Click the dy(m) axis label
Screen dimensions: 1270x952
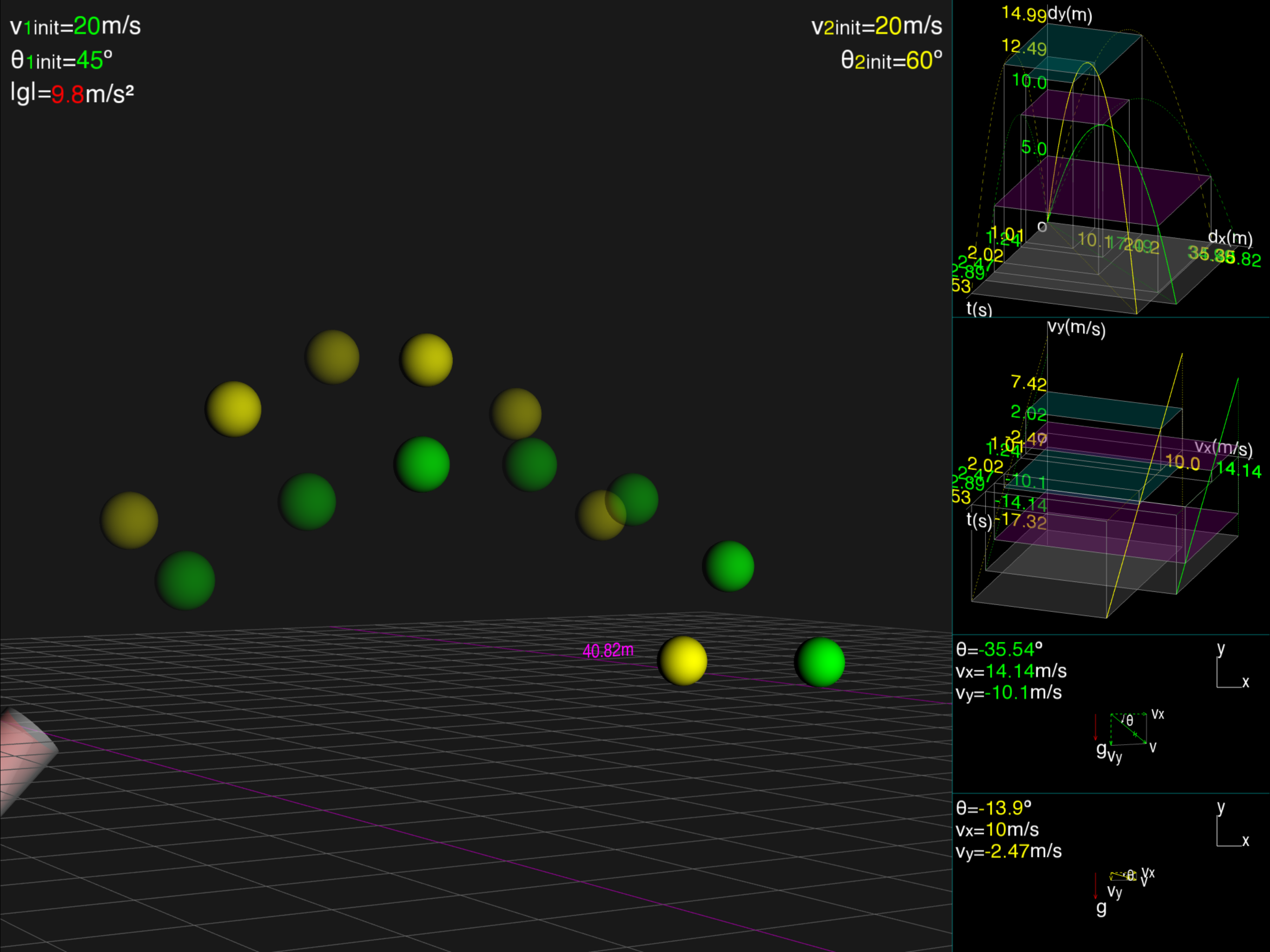click(x=1070, y=14)
